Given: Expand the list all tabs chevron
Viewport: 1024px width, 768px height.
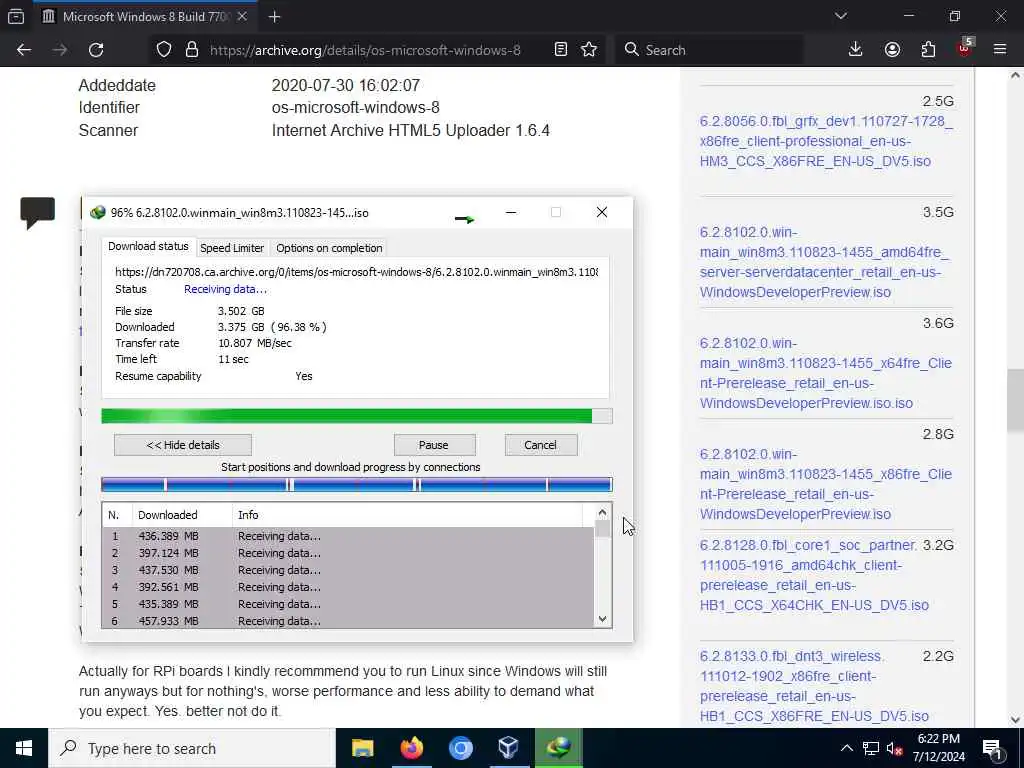Looking at the screenshot, I should click(x=840, y=16).
